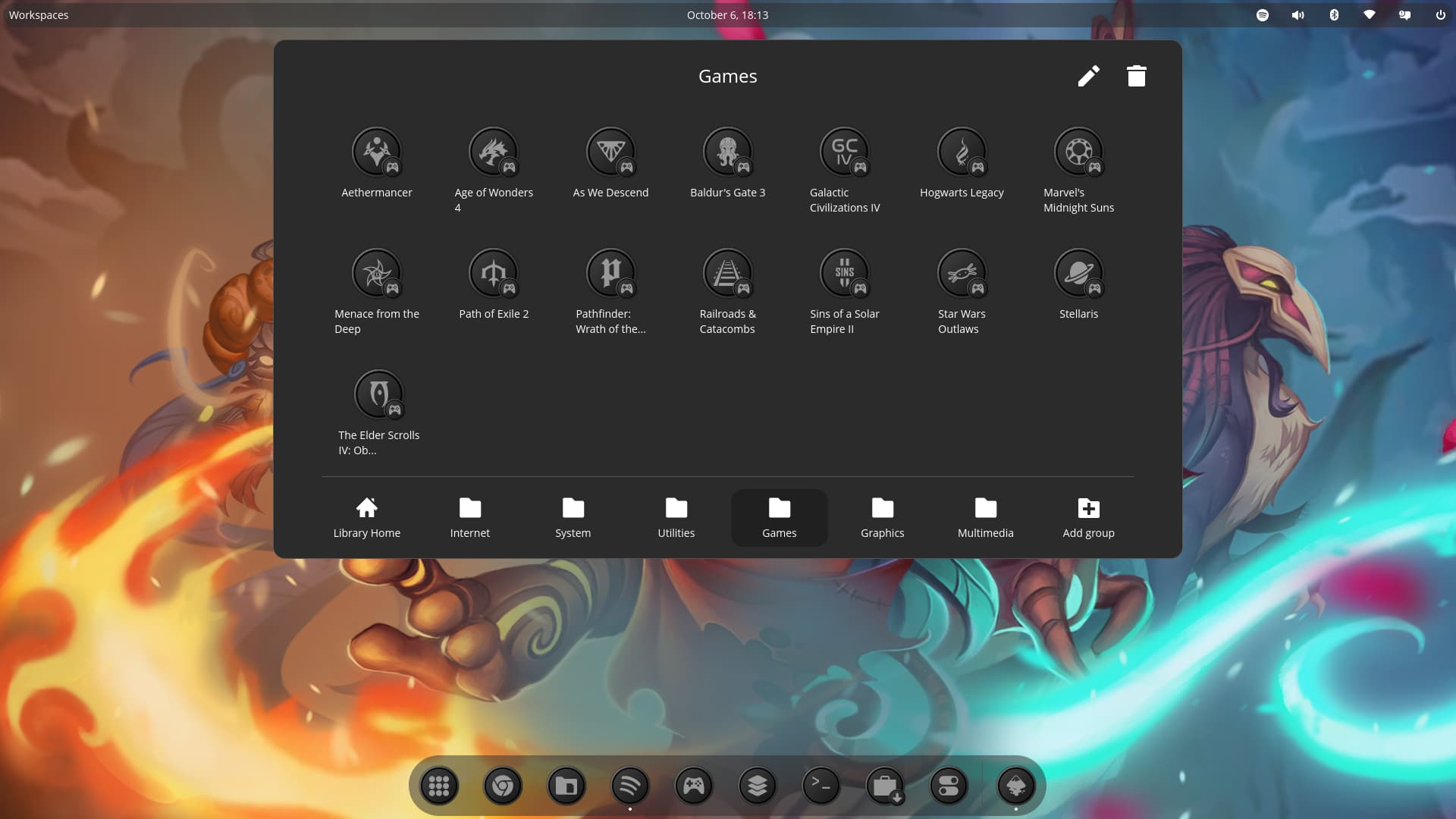Open Sins of a Solar Empire II
The height and width of the screenshot is (819, 1456).
tap(844, 274)
